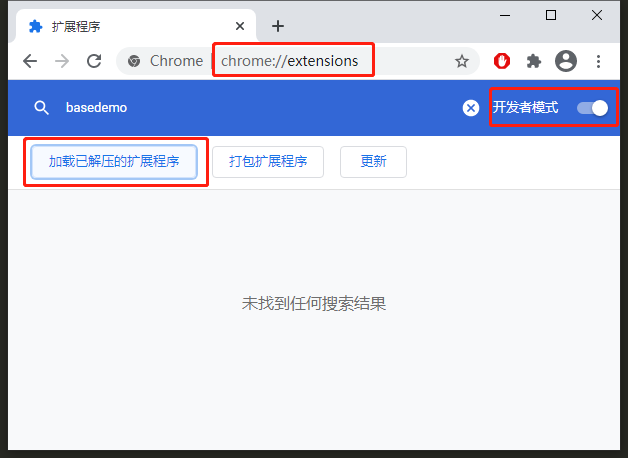628x458 pixels.
Task: Click the search magnifier icon
Action: [x=41, y=108]
